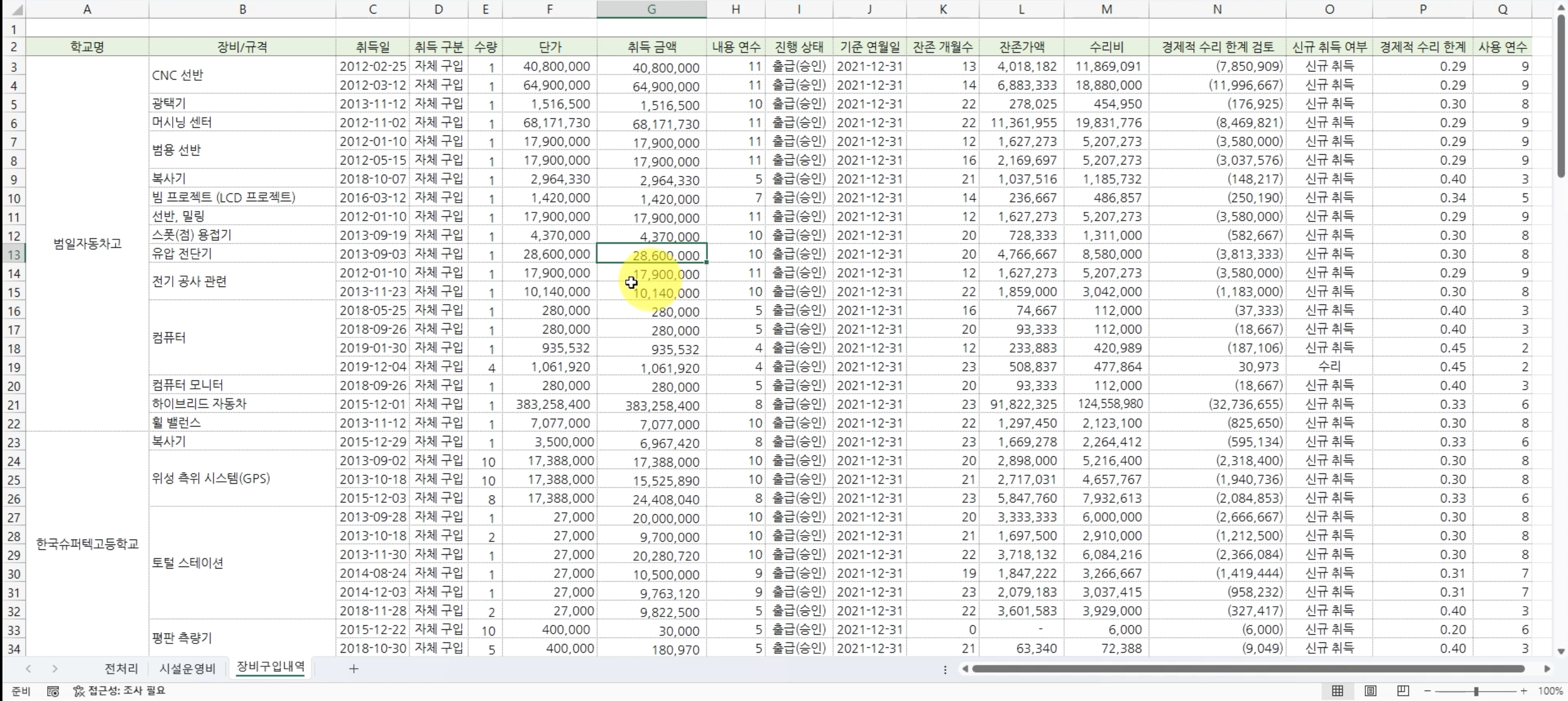Click vertical scrollbar down arrow
Screen dimensions: 1568x701
(1561, 651)
